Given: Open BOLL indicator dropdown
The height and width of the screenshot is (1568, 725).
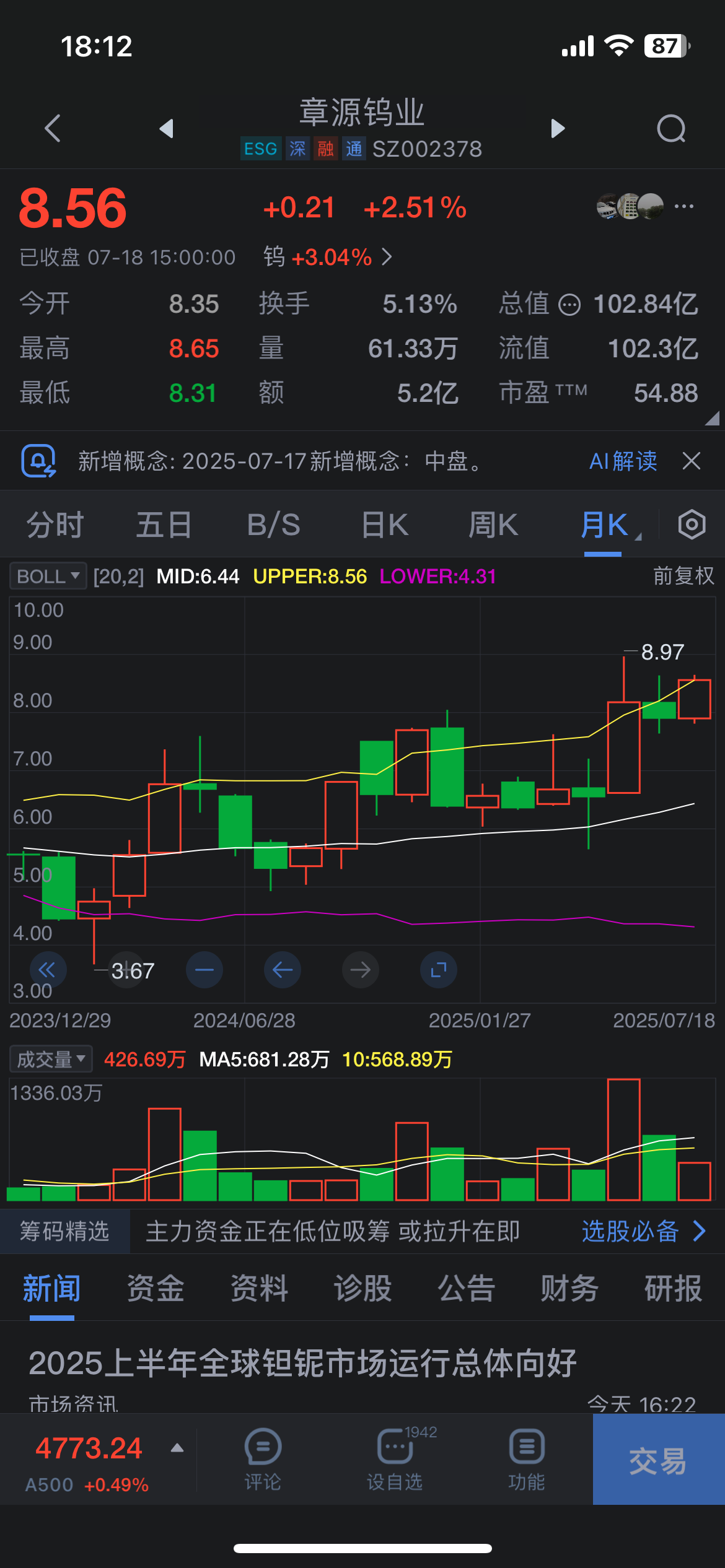Looking at the screenshot, I should point(48,576).
